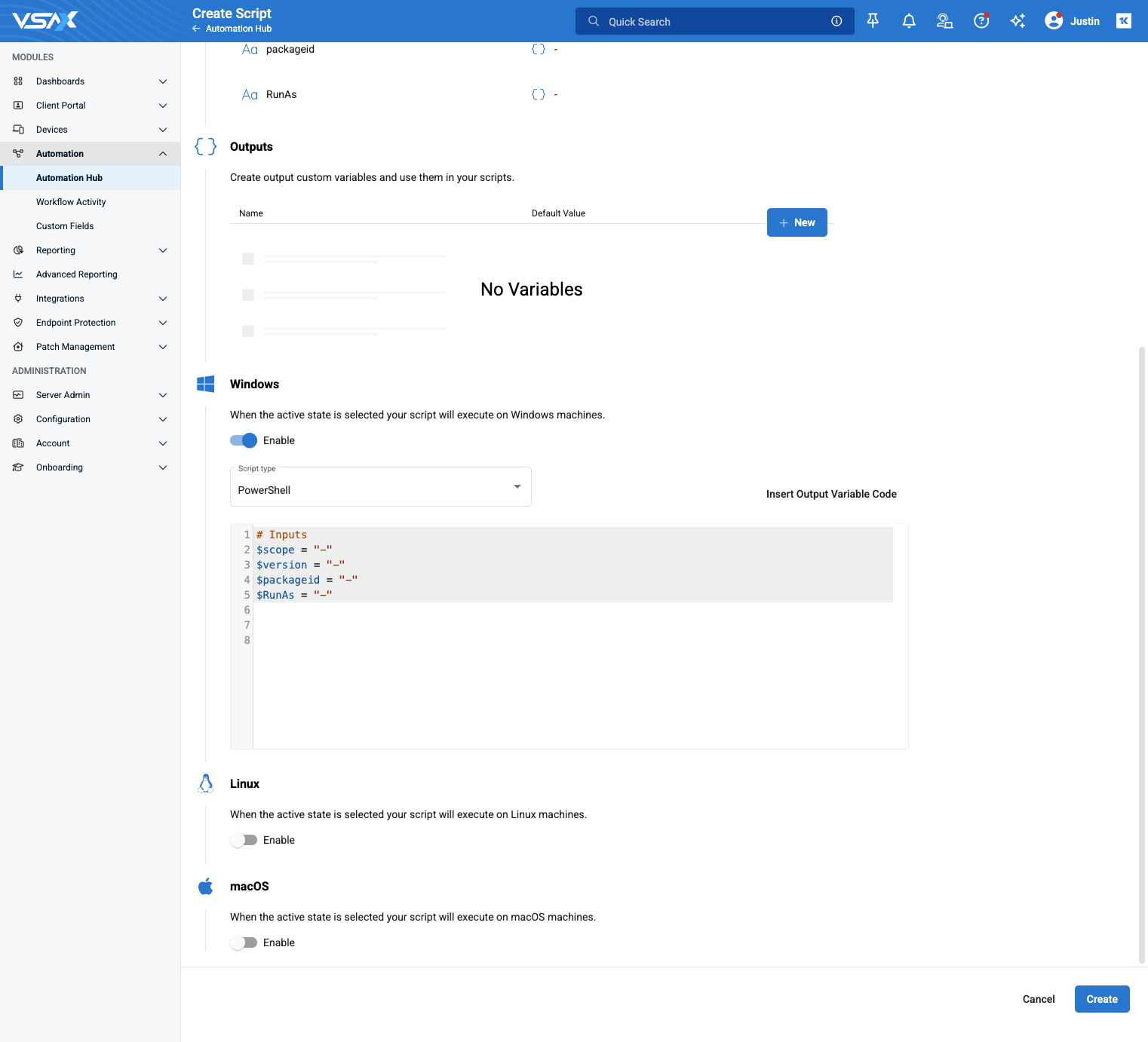Viewport: 1148px width, 1042px height.
Task: Click the Dashboards sidebar icon
Action: point(18,81)
